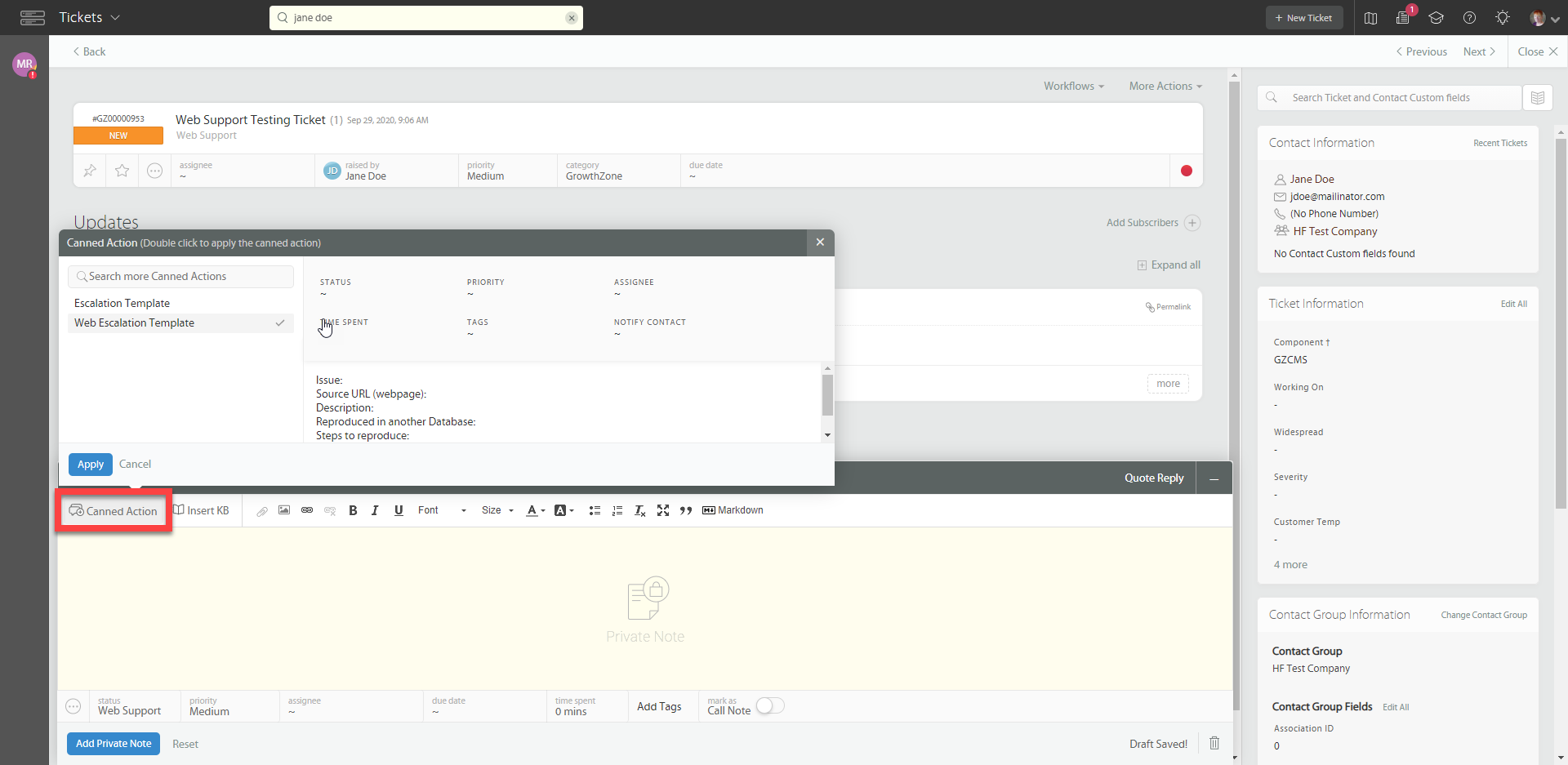1568x765 pixels.
Task: Click the Search more Canned Actions field
Action: 181,277
